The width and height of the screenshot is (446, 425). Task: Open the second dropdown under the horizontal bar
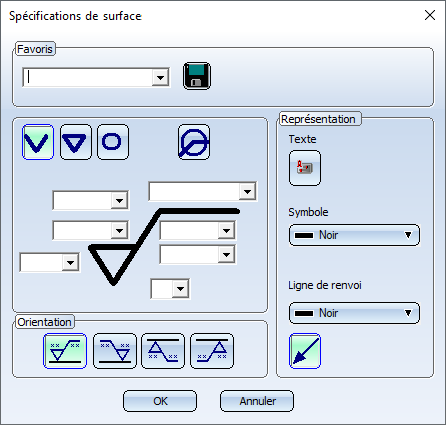[x=226, y=255]
